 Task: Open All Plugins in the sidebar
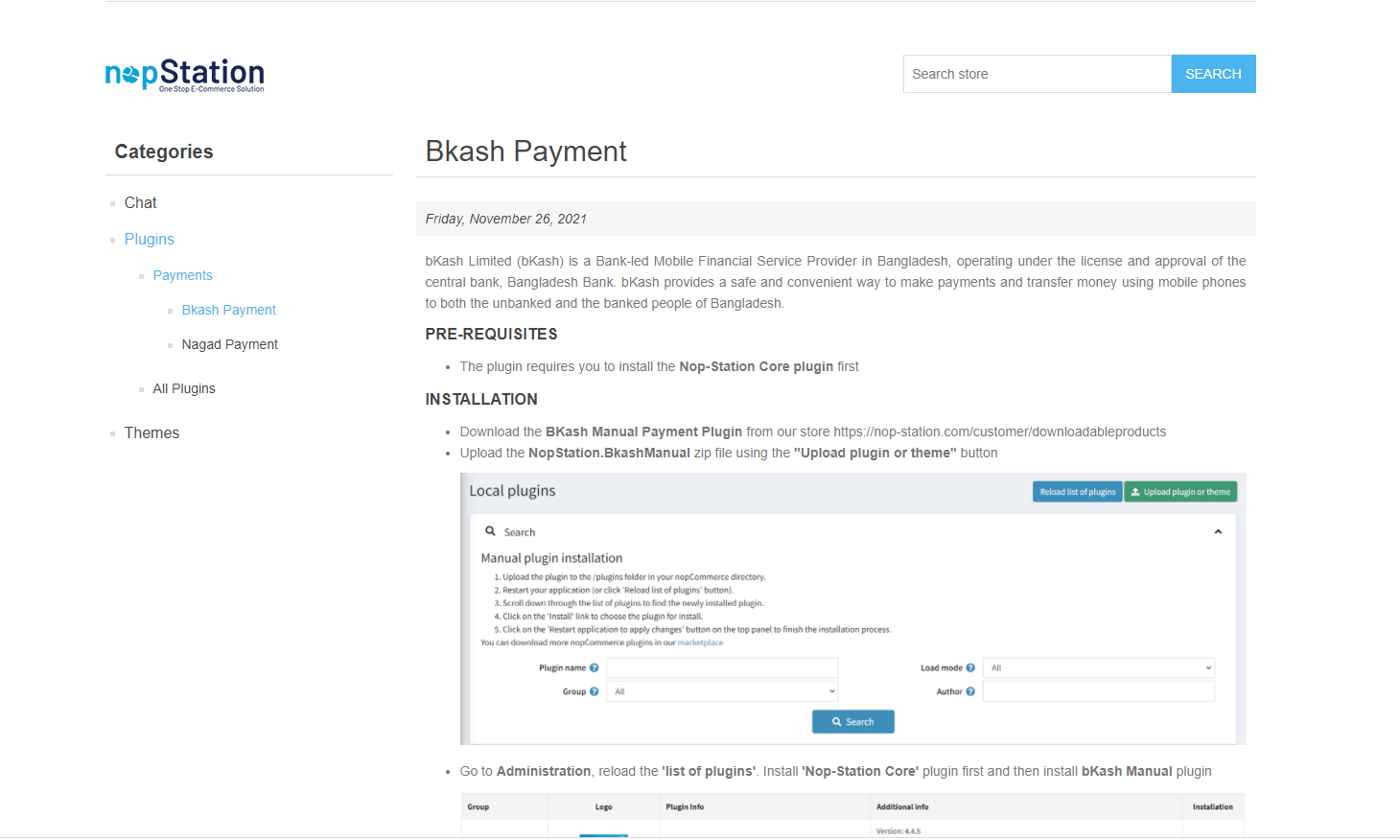pyautogui.click(x=184, y=388)
